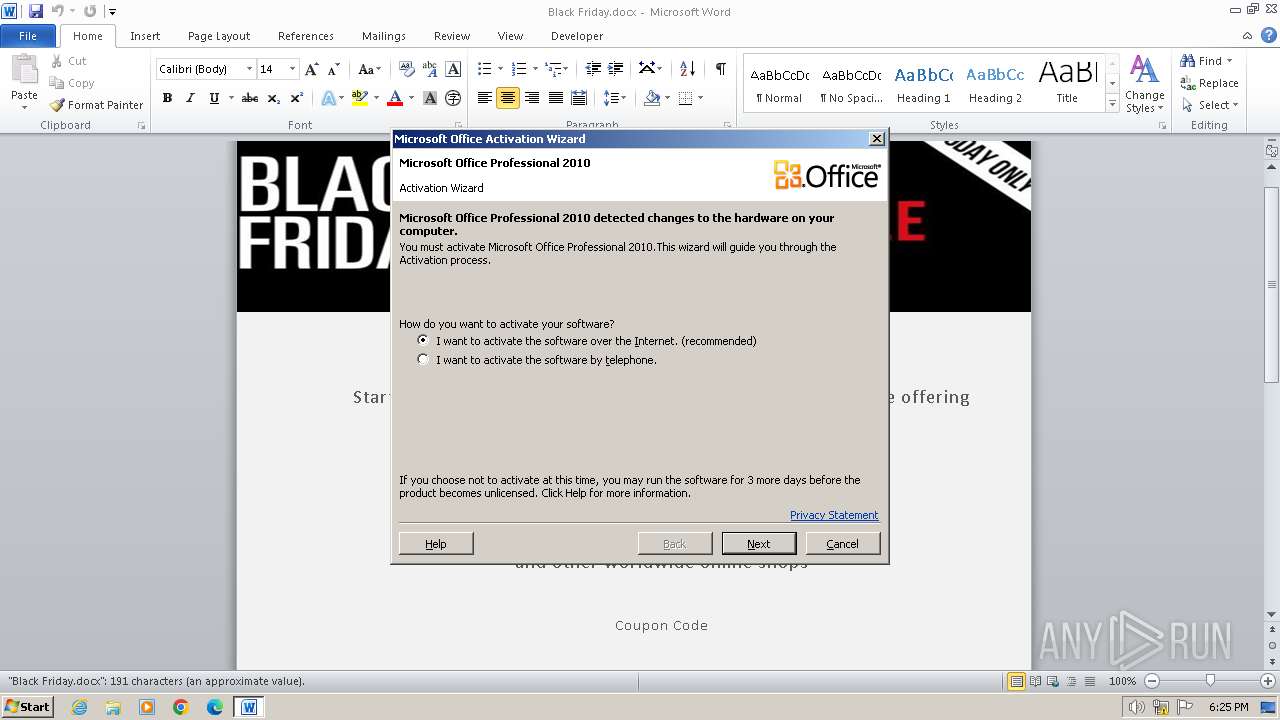Screen dimensions: 1280x720
Task: Click the Numbering list icon
Action: click(x=519, y=69)
